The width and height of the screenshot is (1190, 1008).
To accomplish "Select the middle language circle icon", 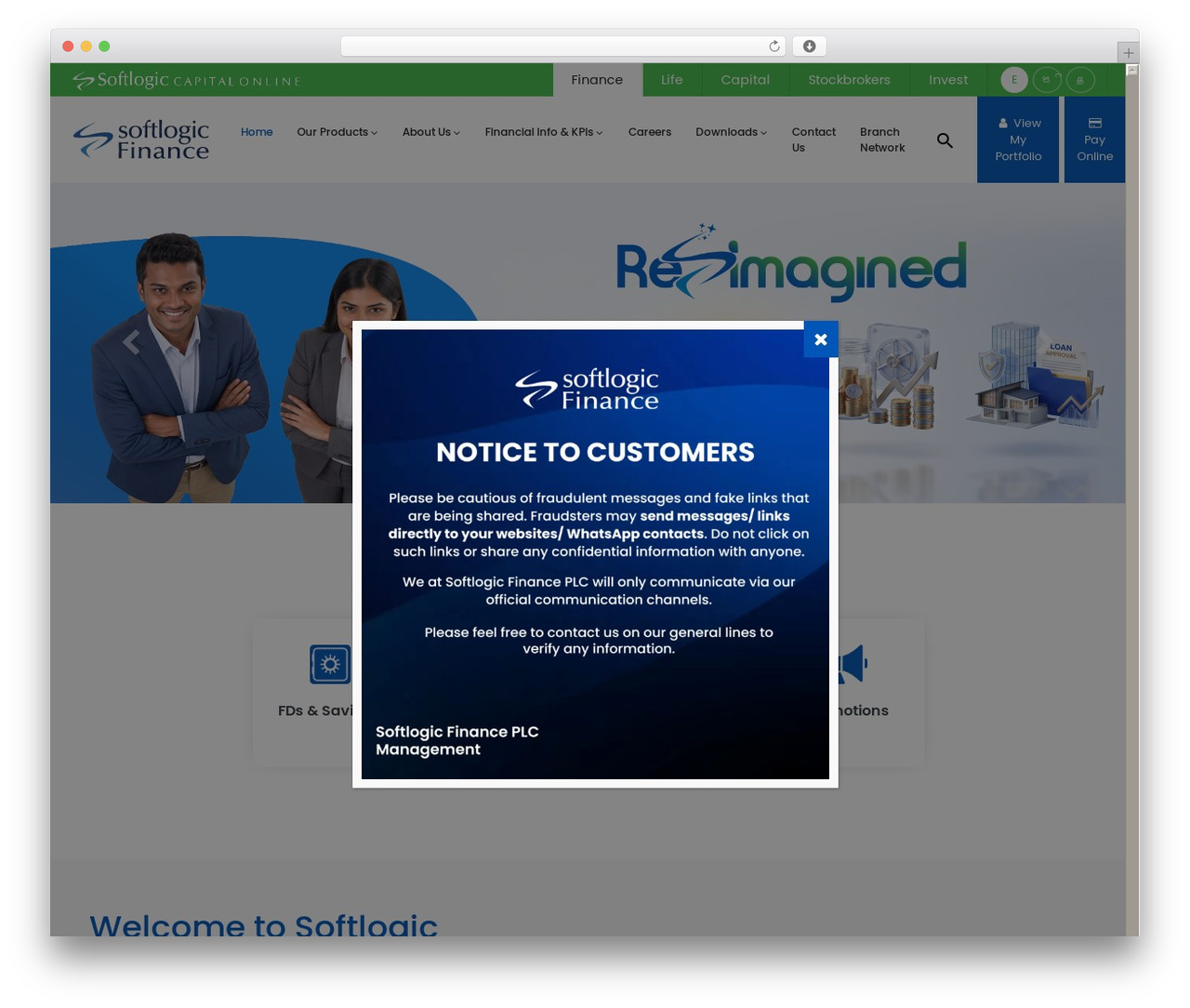I will pyautogui.click(x=1047, y=80).
